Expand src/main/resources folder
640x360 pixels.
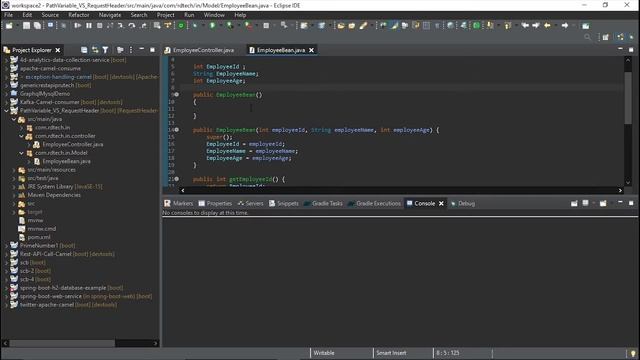tap(14, 170)
